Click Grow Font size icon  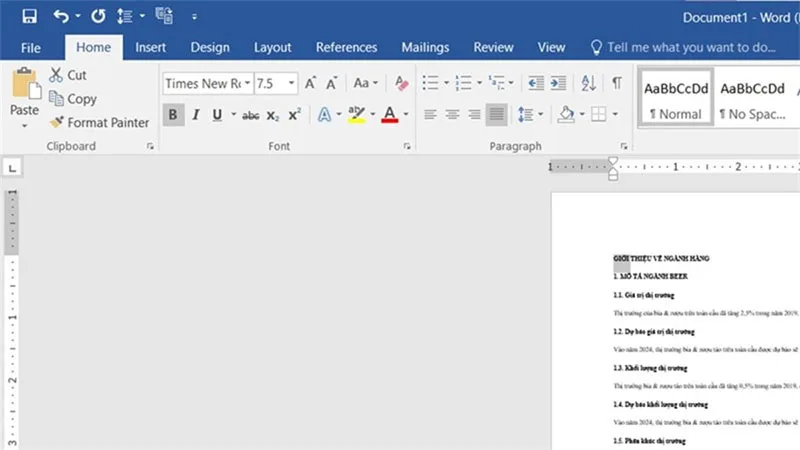click(x=310, y=83)
